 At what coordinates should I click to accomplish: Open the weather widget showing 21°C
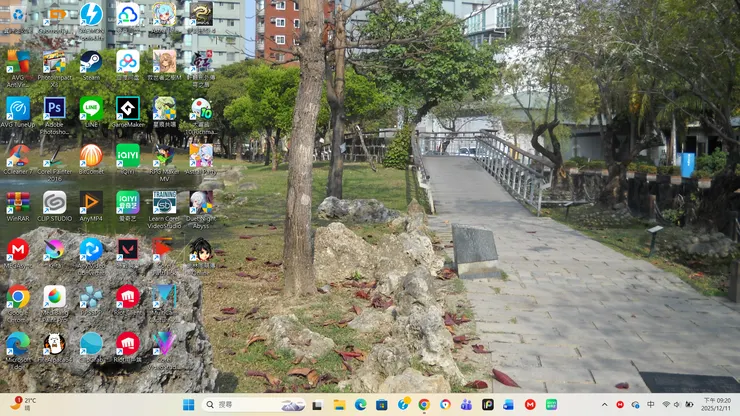(x=22, y=405)
